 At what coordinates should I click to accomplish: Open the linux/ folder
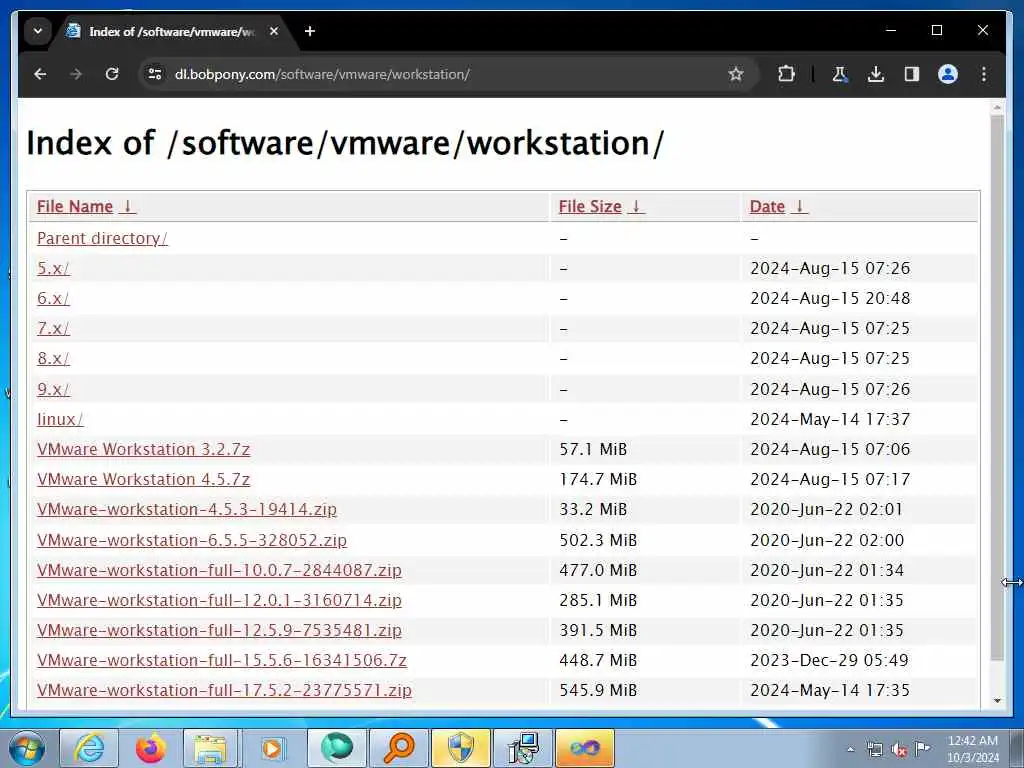[60, 419]
